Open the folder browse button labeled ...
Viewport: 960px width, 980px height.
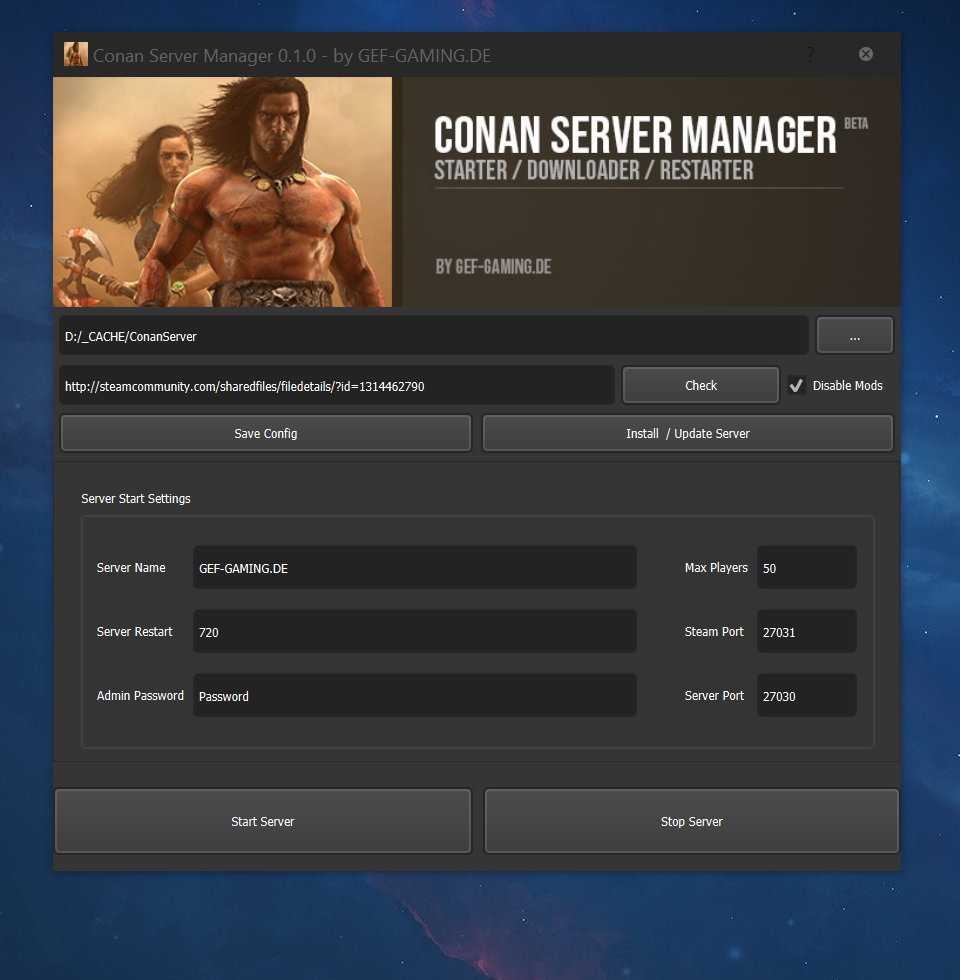pos(854,334)
